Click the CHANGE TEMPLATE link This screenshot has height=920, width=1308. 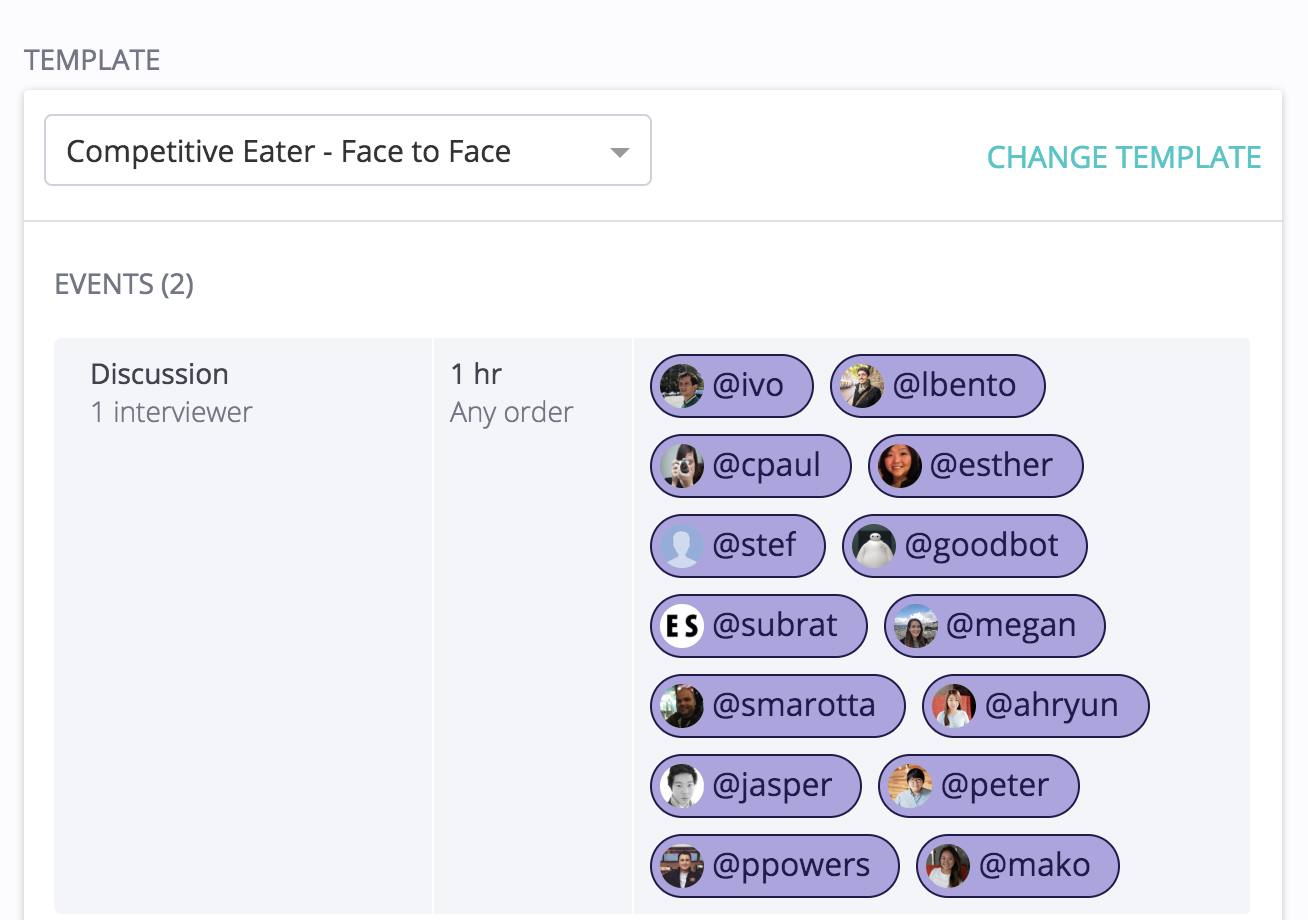(1124, 157)
